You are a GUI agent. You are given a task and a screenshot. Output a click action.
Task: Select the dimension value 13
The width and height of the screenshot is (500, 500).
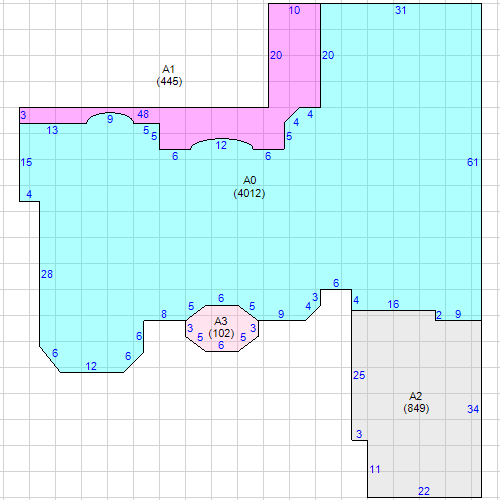pos(52,130)
